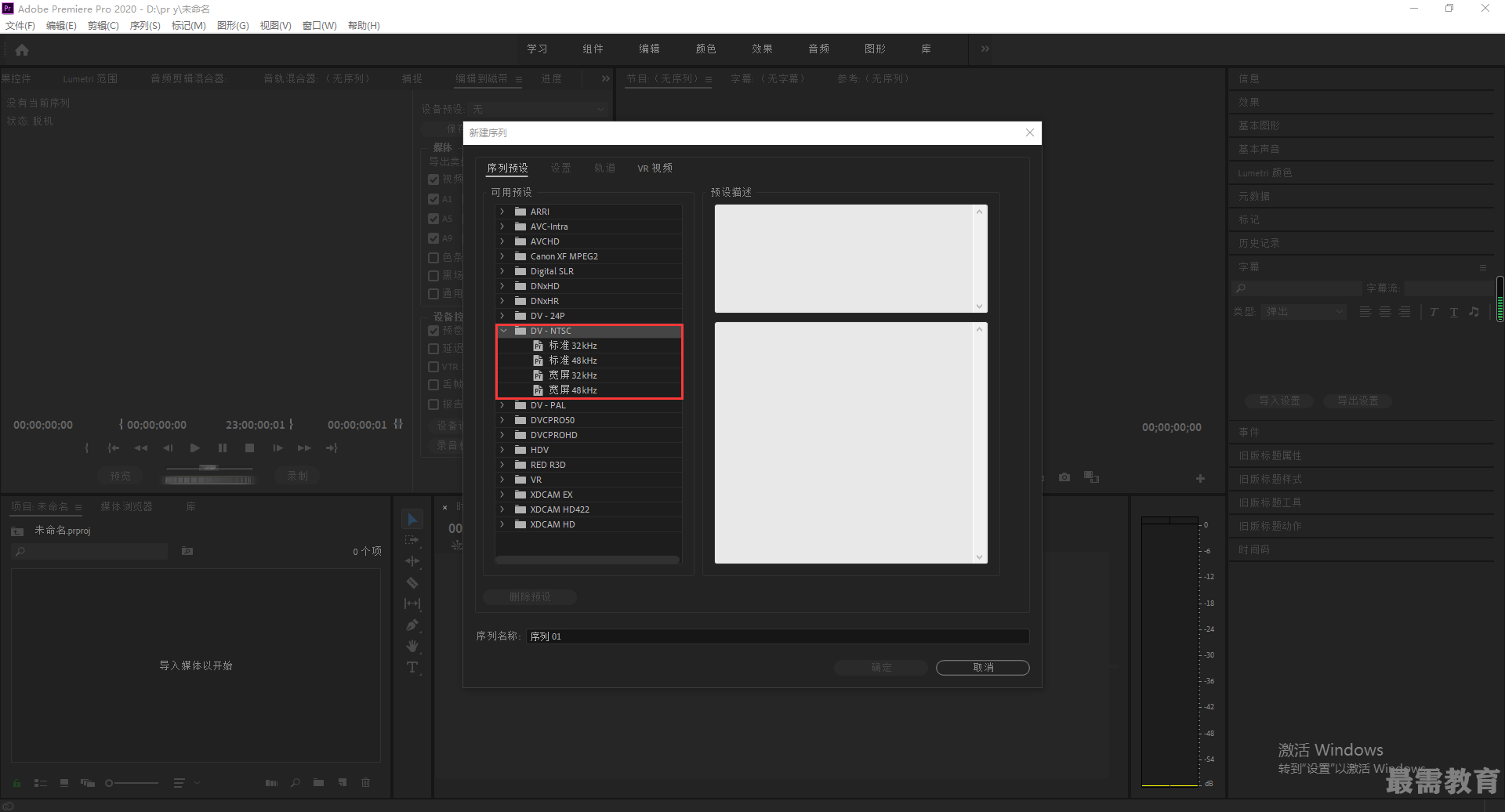Switch project panel to freeform view
1505x812 pixels.
coord(88,782)
